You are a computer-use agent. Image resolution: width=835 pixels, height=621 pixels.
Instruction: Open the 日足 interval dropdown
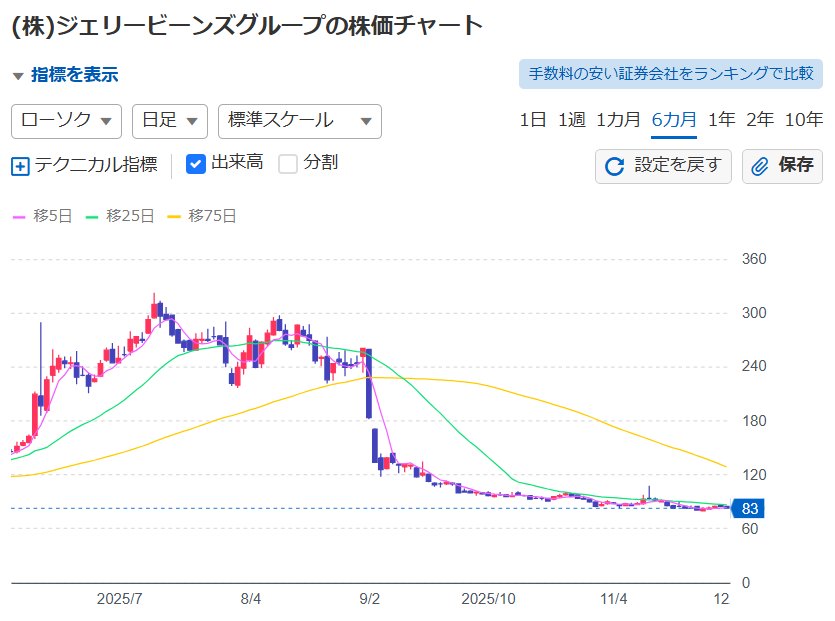click(169, 121)
